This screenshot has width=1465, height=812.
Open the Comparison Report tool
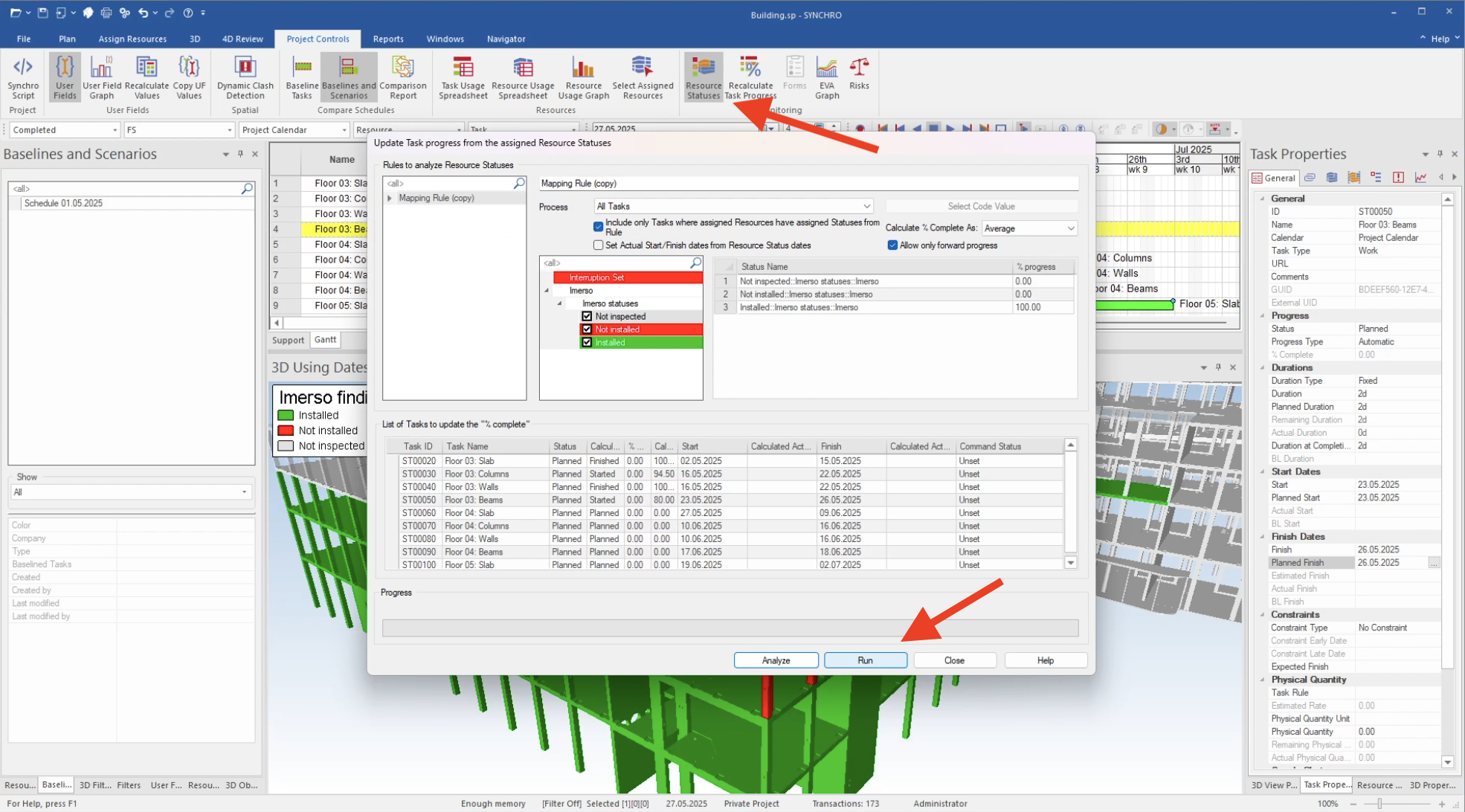click(x=403, y=77)
